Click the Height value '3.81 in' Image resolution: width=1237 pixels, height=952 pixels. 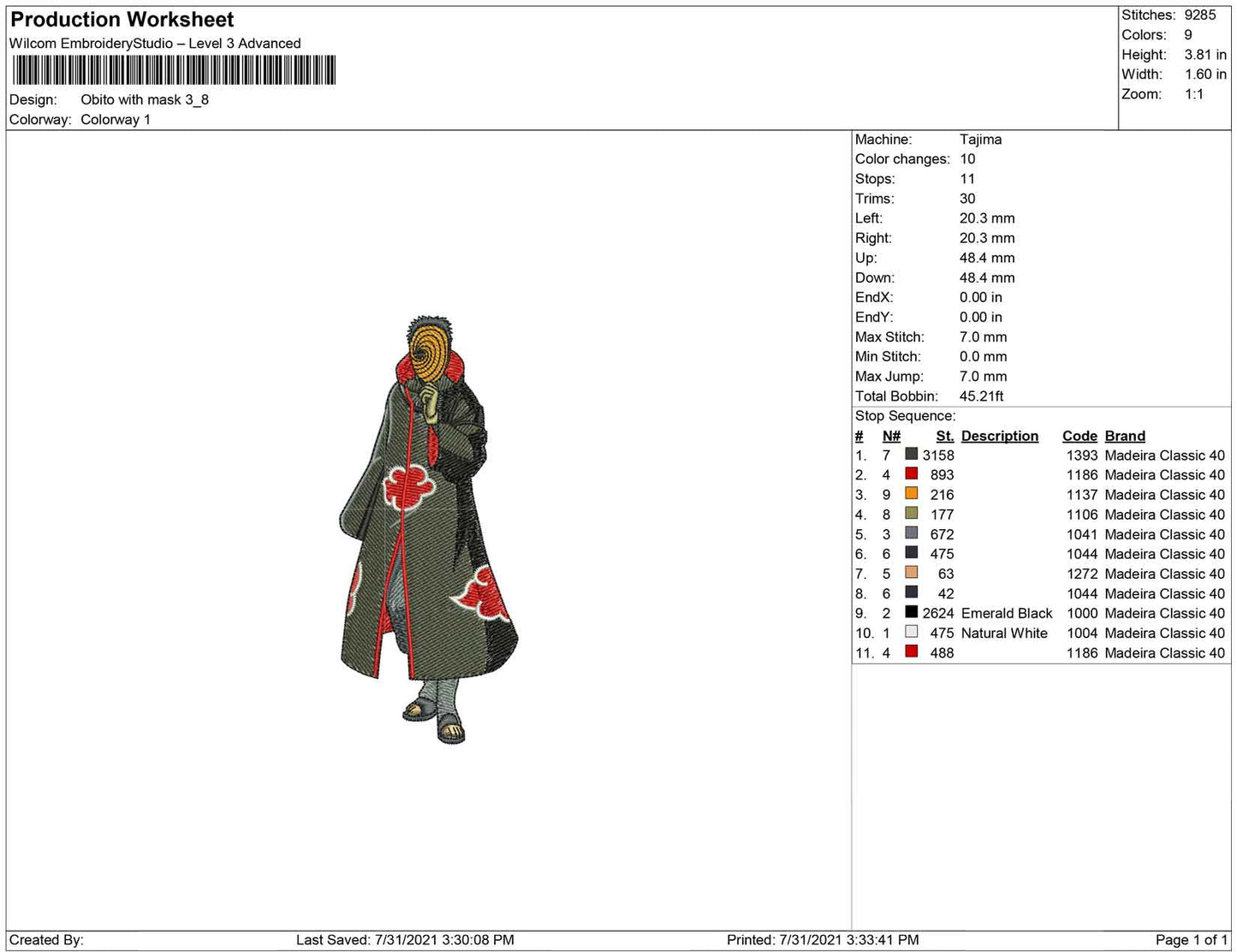pos(1205,55)
